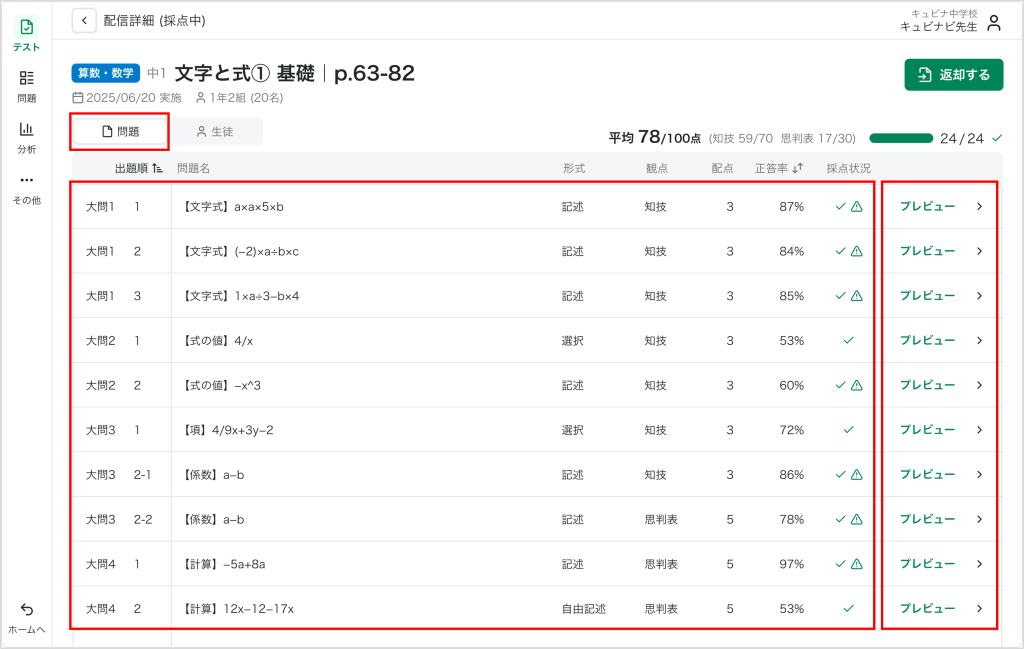1024x649 pixels.
Task: Open プレビュー for 【式の値】–x^3
Action: 927,385
